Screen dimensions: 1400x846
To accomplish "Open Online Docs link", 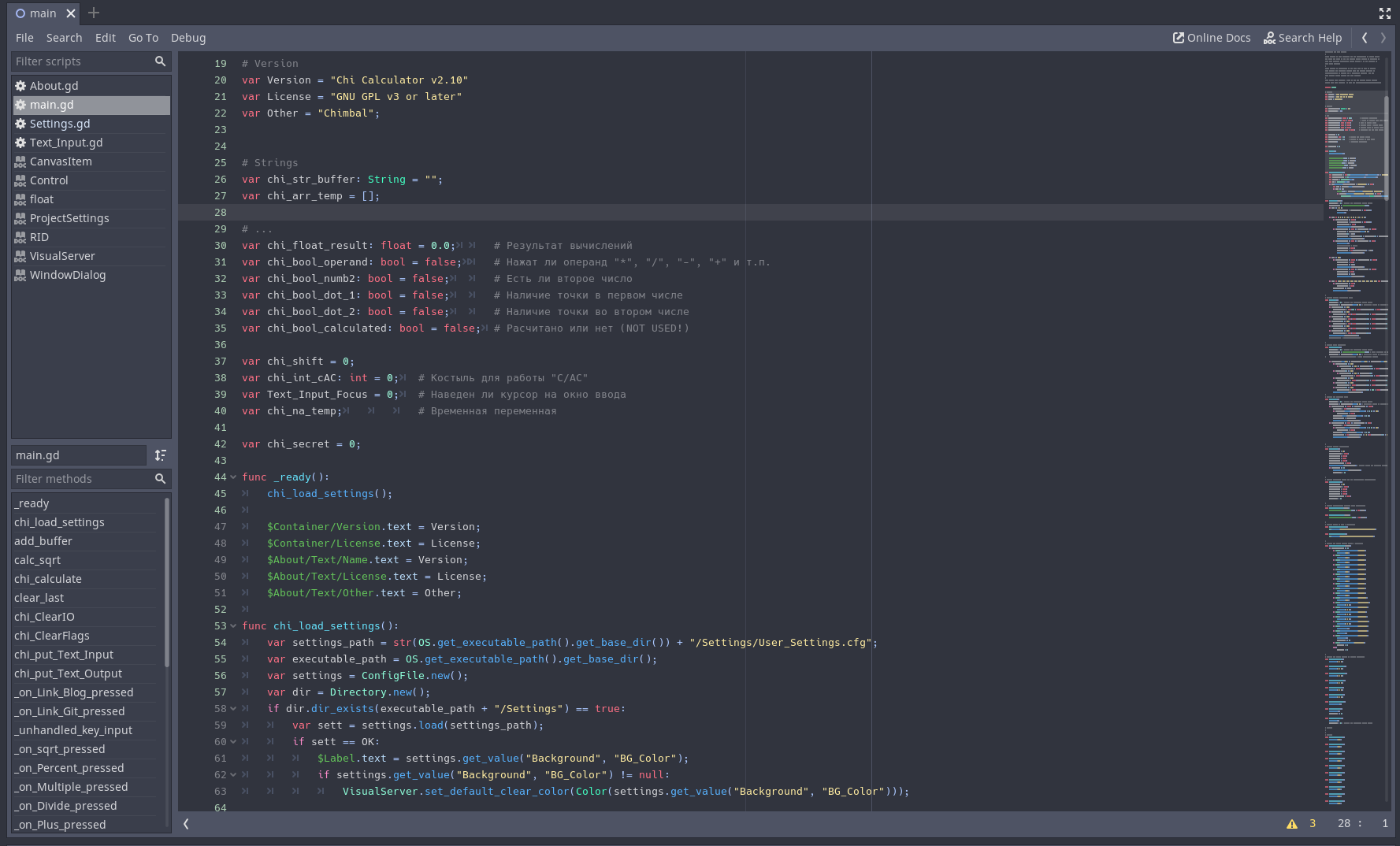I will (1212, 38).
